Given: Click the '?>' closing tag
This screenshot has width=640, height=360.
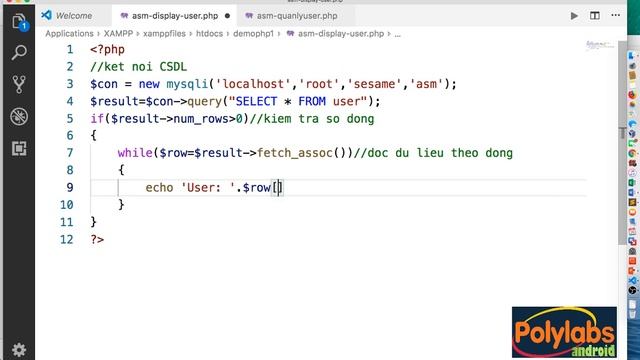Looking at the screenshot, I should click(x=97, y=240).
